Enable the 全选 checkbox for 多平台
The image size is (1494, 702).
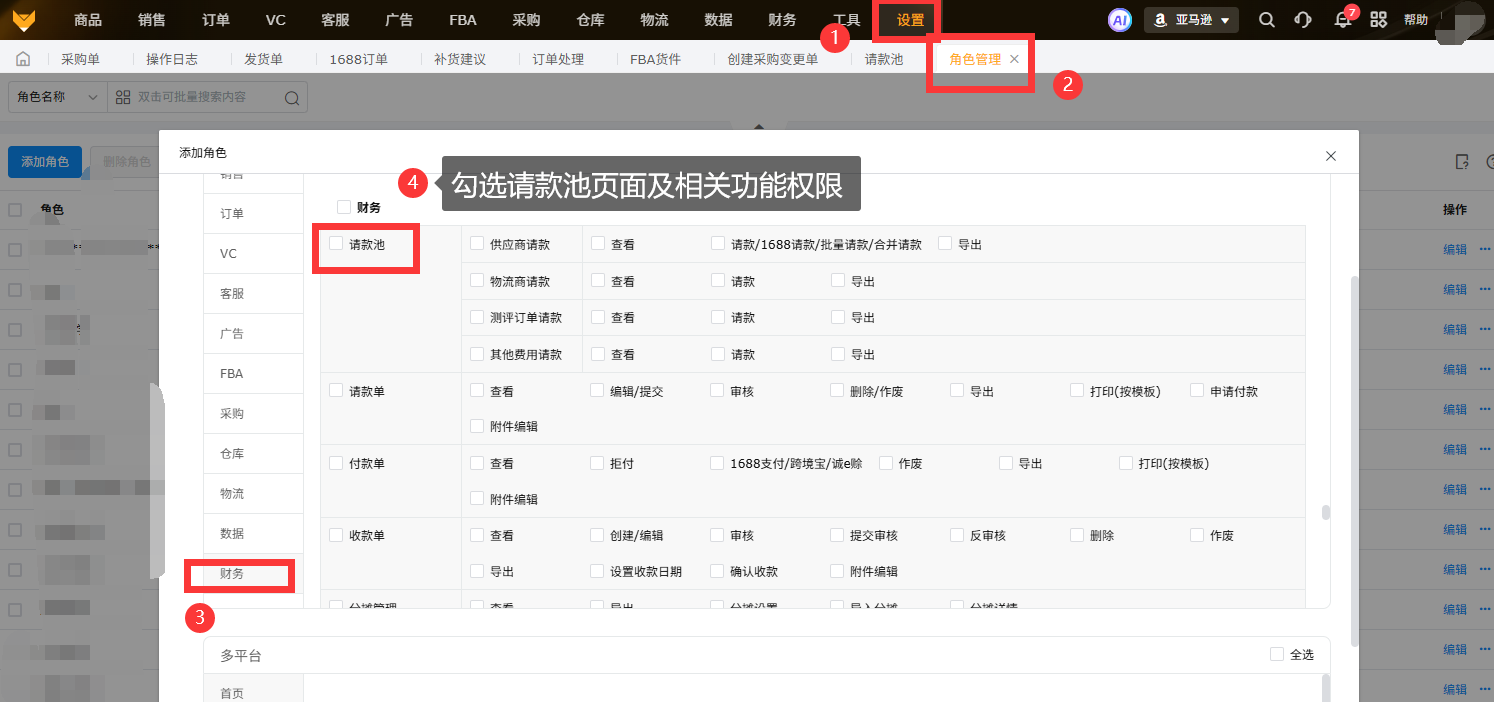click(1277, 654)
